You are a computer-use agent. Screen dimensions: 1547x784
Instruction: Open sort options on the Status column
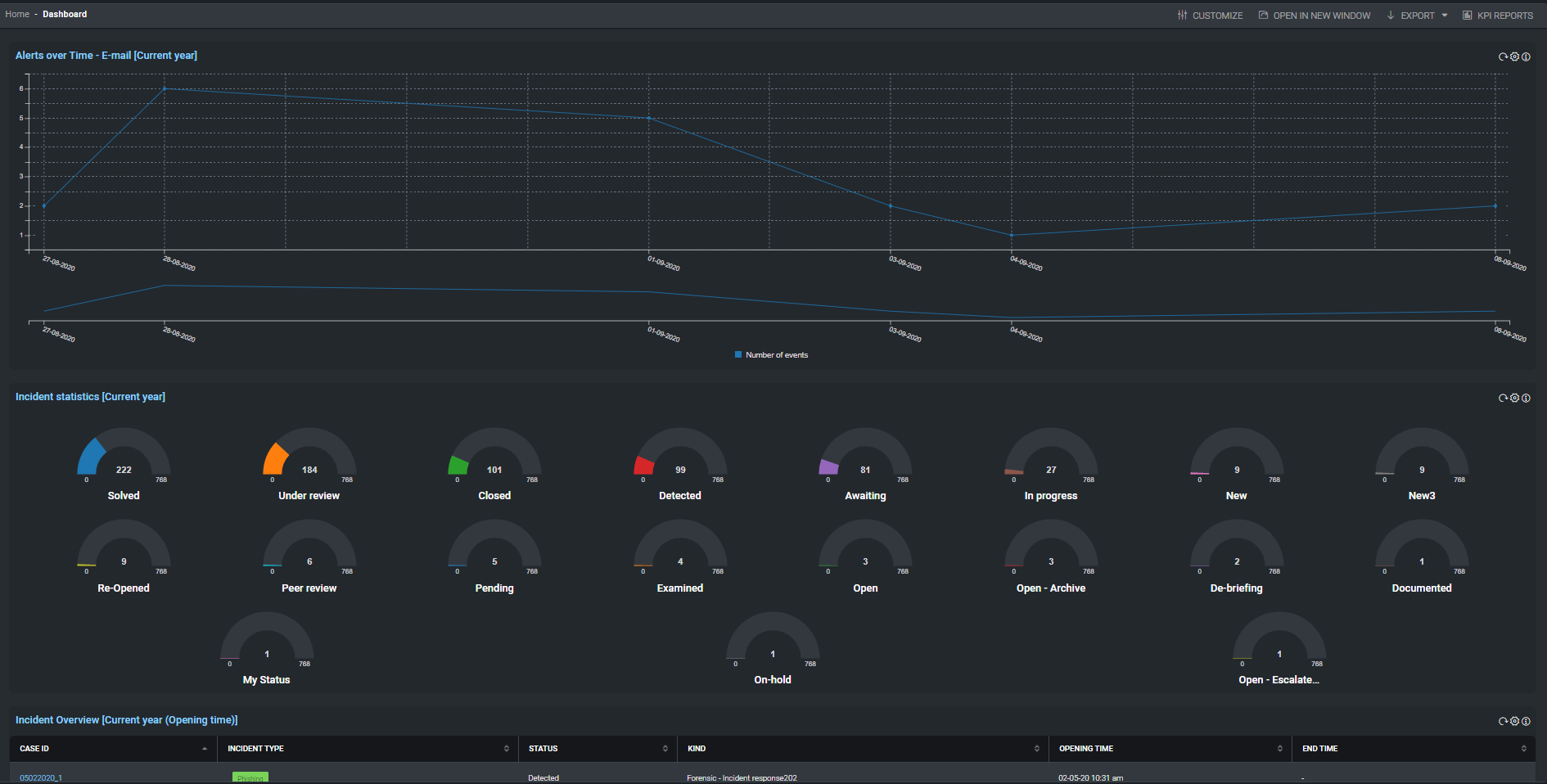[665, 748]
